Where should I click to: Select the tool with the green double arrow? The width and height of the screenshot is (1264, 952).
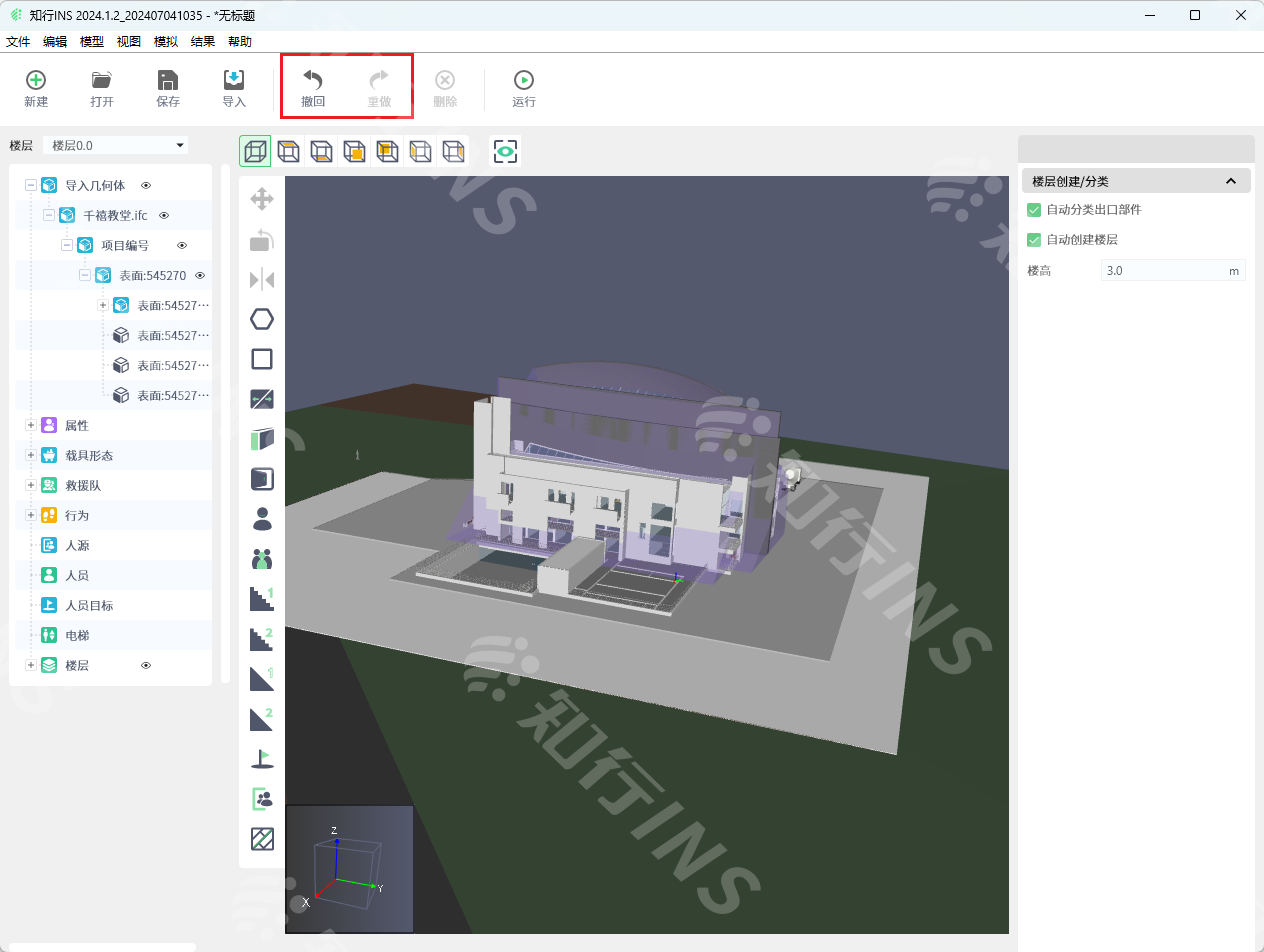point(262,399)
